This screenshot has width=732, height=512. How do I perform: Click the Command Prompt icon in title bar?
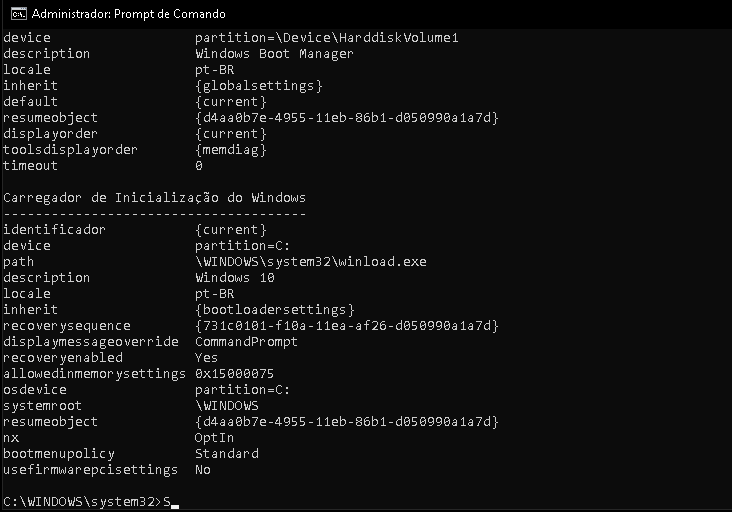[19, 14]
